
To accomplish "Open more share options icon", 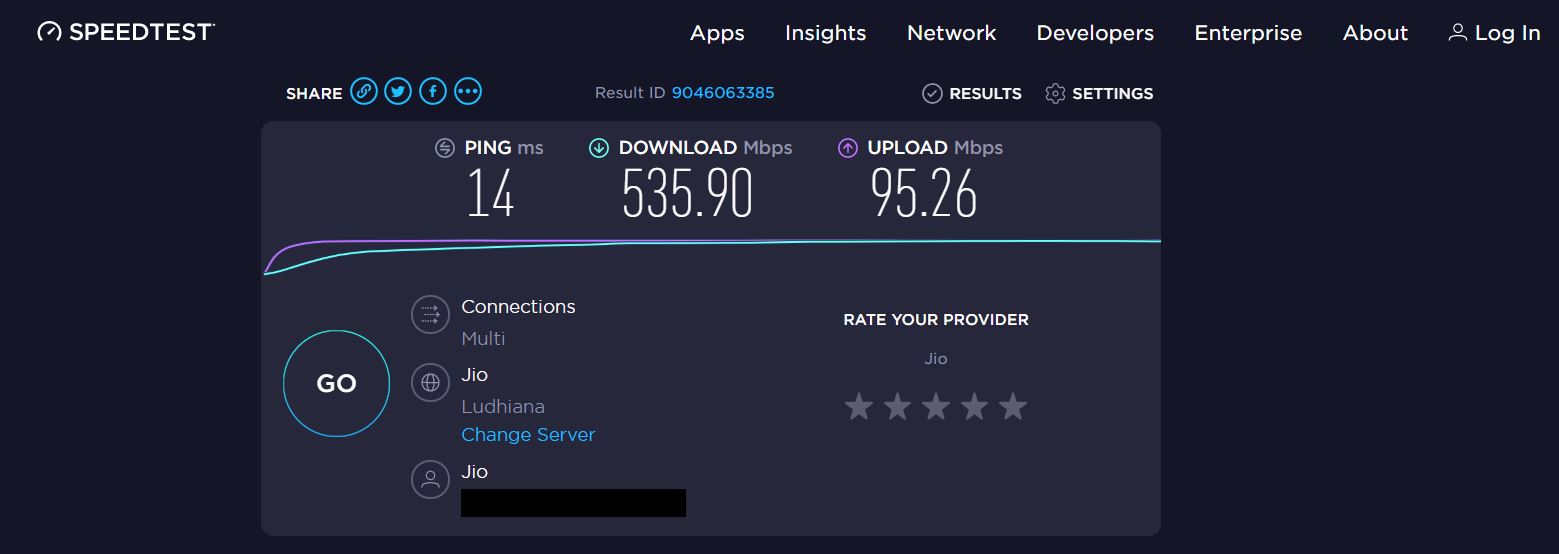I will coord(468,93).
